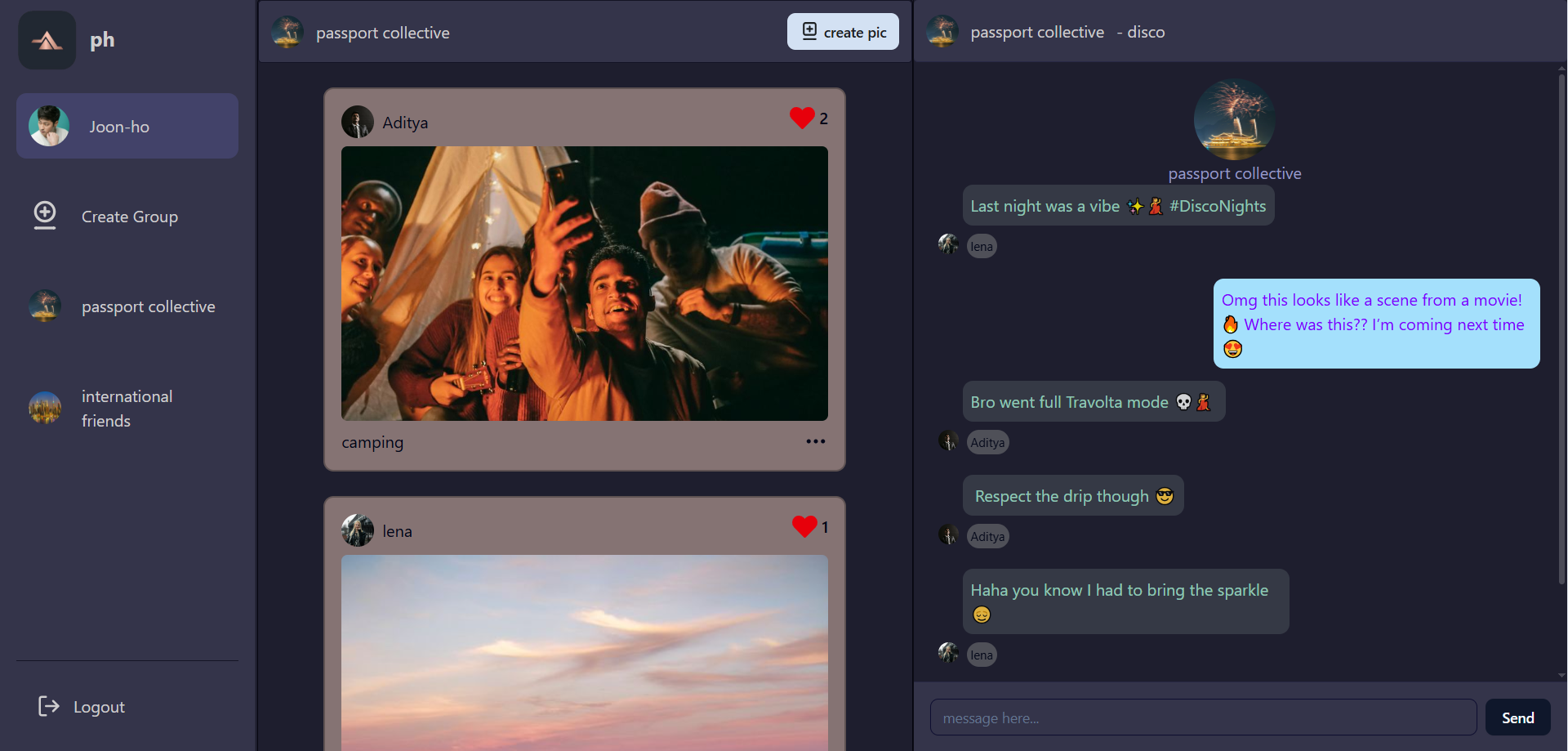Screen dimensions: 1568x751
Task: Click large fireworks group picture in chat
Action: click(1235, 119)
